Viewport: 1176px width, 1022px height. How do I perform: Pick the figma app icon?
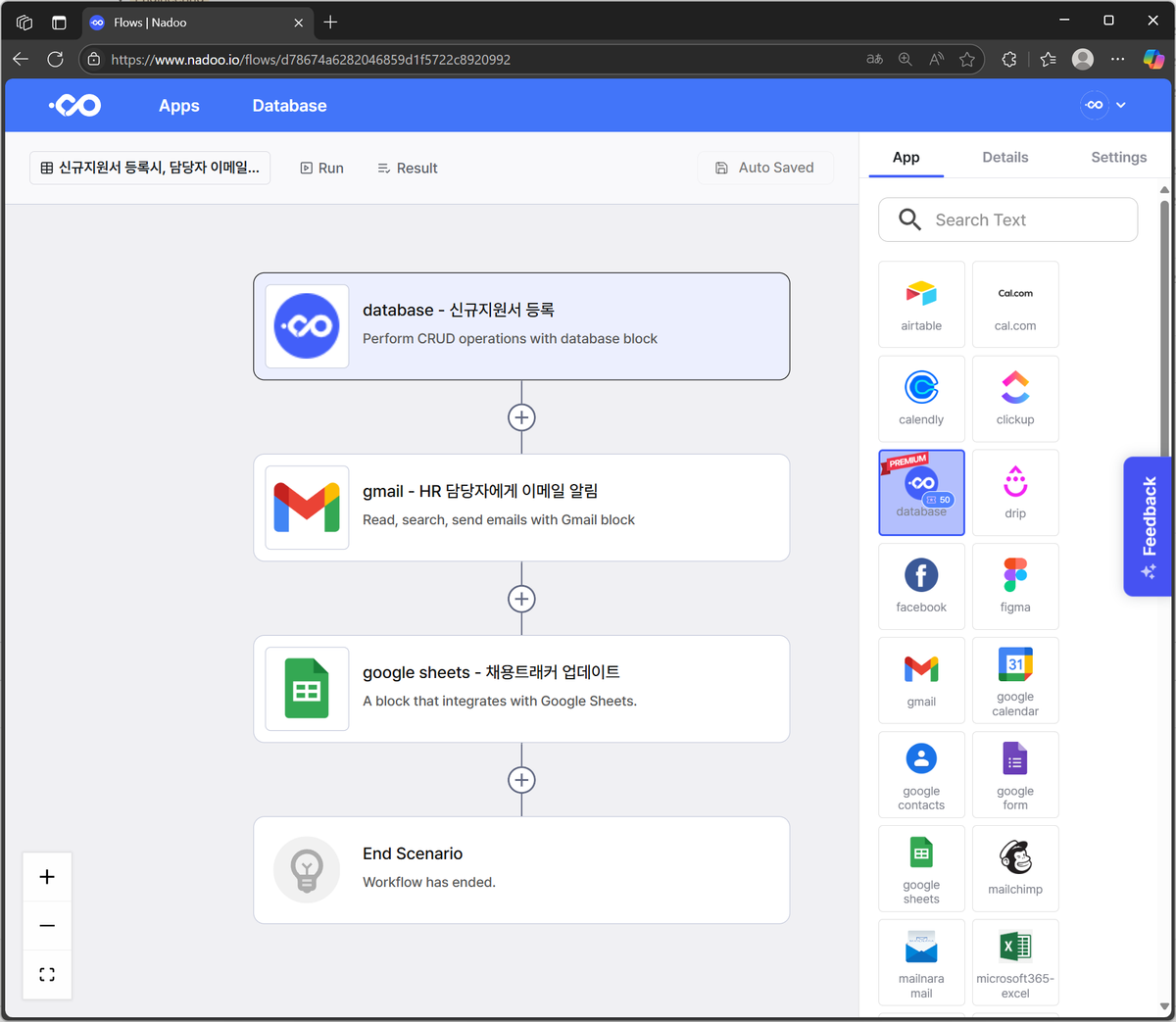1015,575
